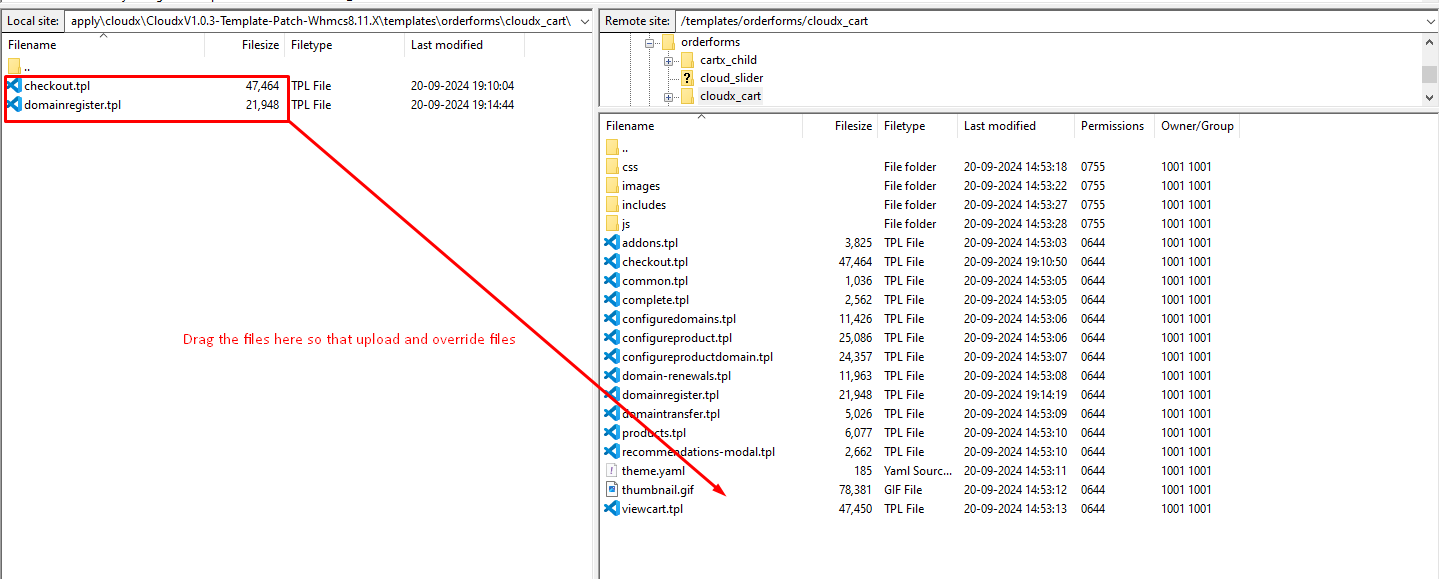The width and height of the screenshot is (1439, 579).
Task: Click the cloud_slider question mark folder icon
Action: coord(687,78)
